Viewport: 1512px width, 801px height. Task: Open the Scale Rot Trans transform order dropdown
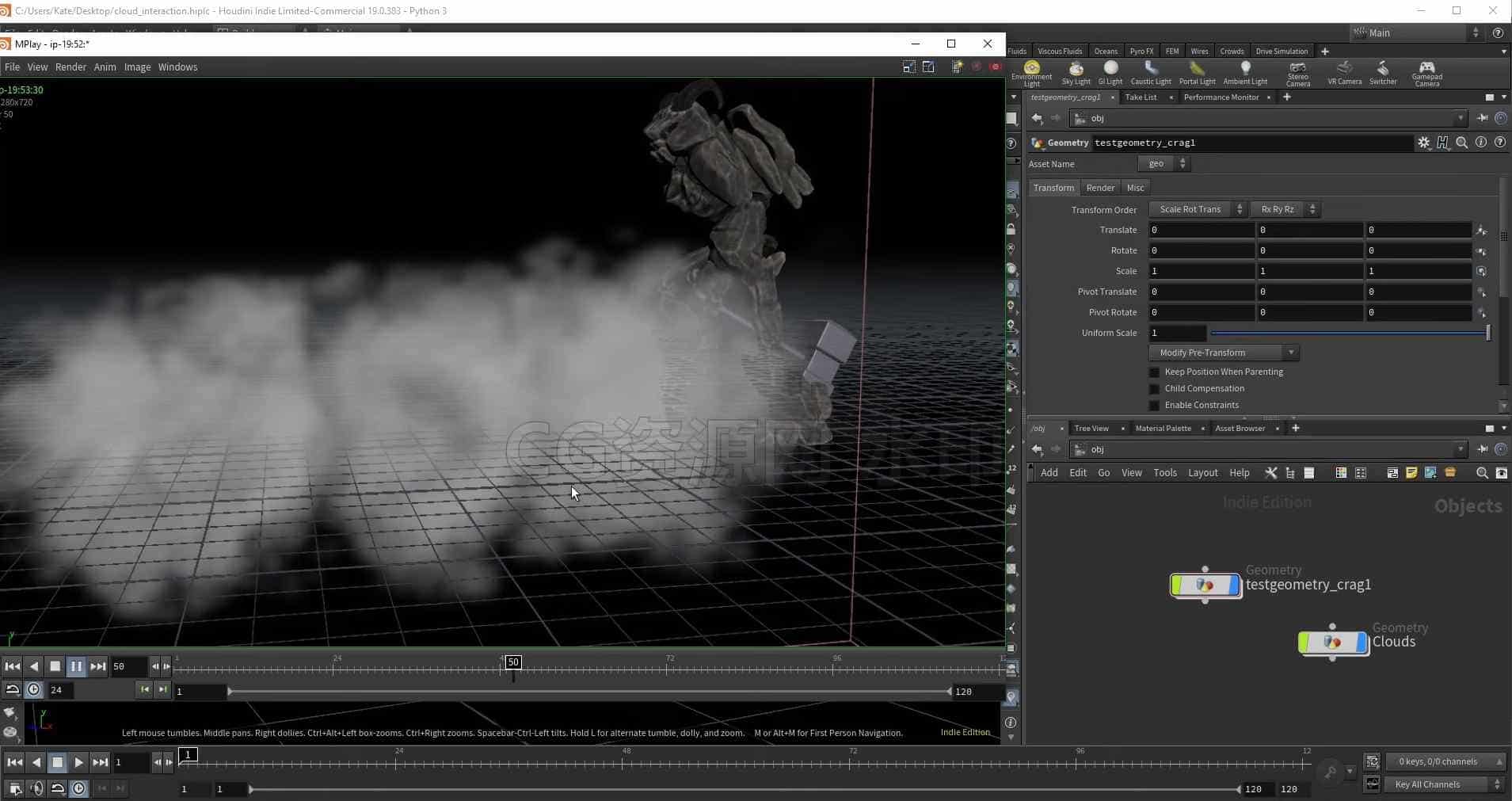coord(1198,209)
